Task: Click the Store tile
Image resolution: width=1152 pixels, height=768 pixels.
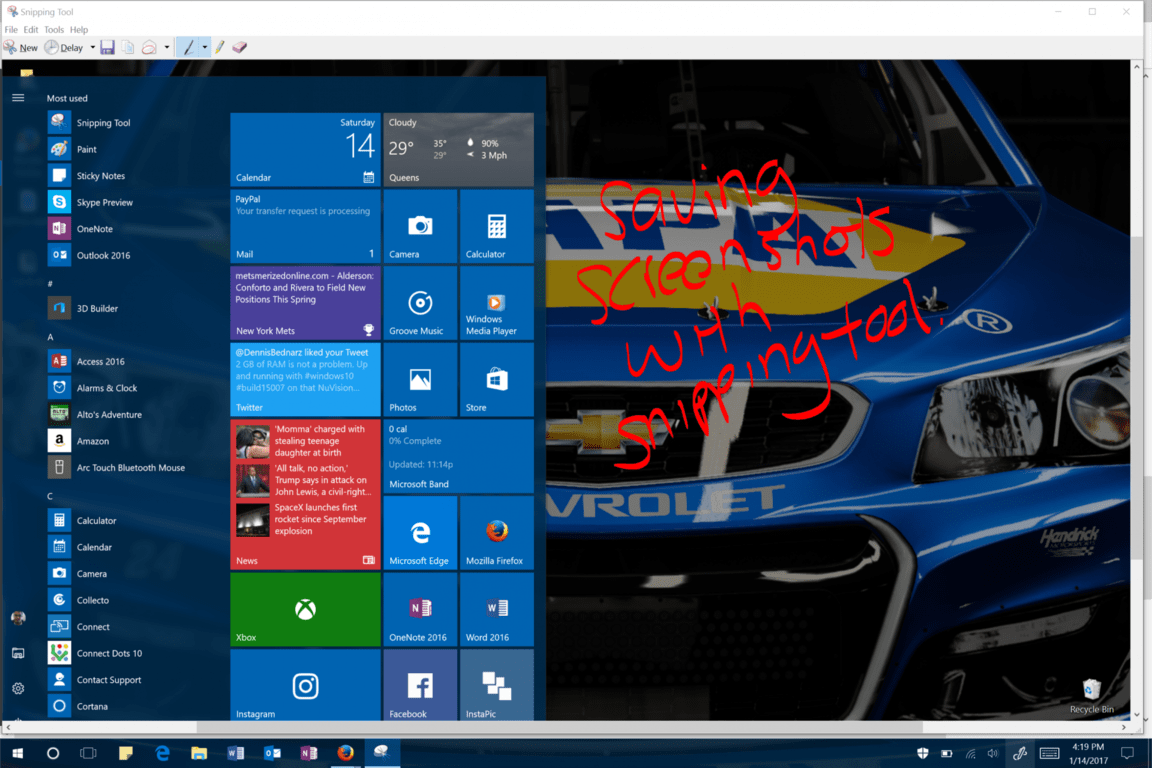Action: (497, 379)
